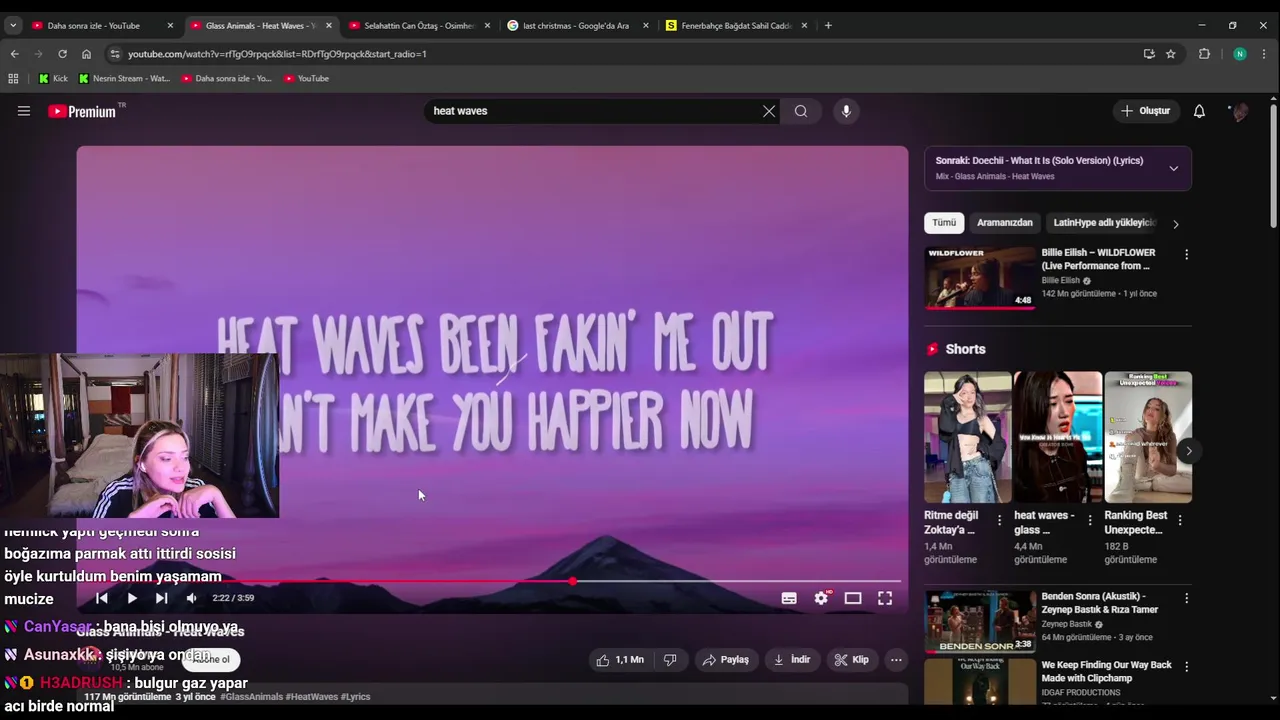Screen dimensions: 1280x720
Task: Reload the current page
Action: point(62,54)
